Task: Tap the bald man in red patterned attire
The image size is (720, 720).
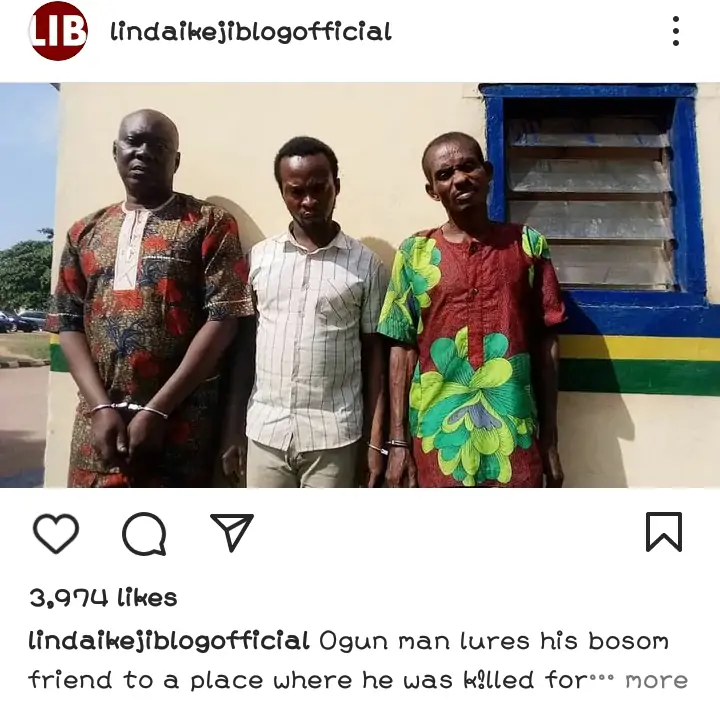Action: tap(149, 298)
